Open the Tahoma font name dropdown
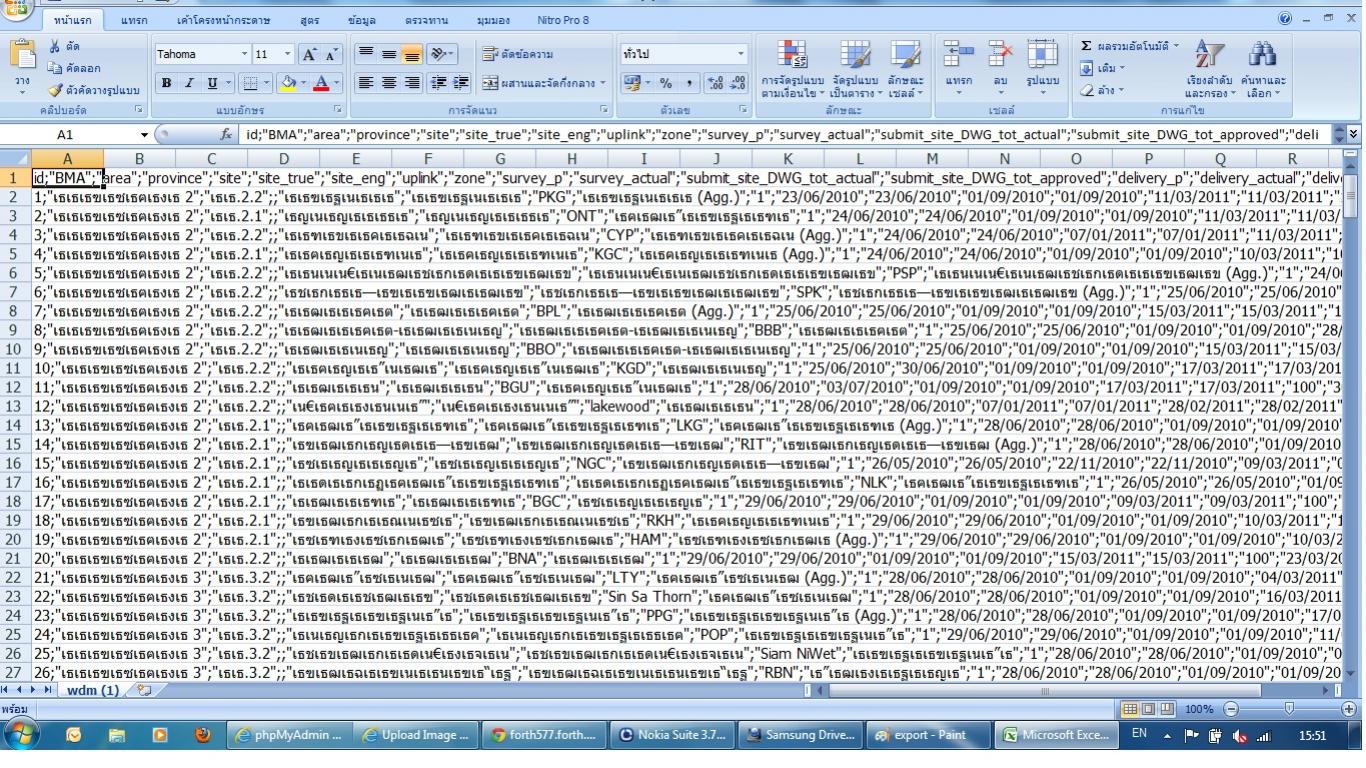 coord(243,54)
